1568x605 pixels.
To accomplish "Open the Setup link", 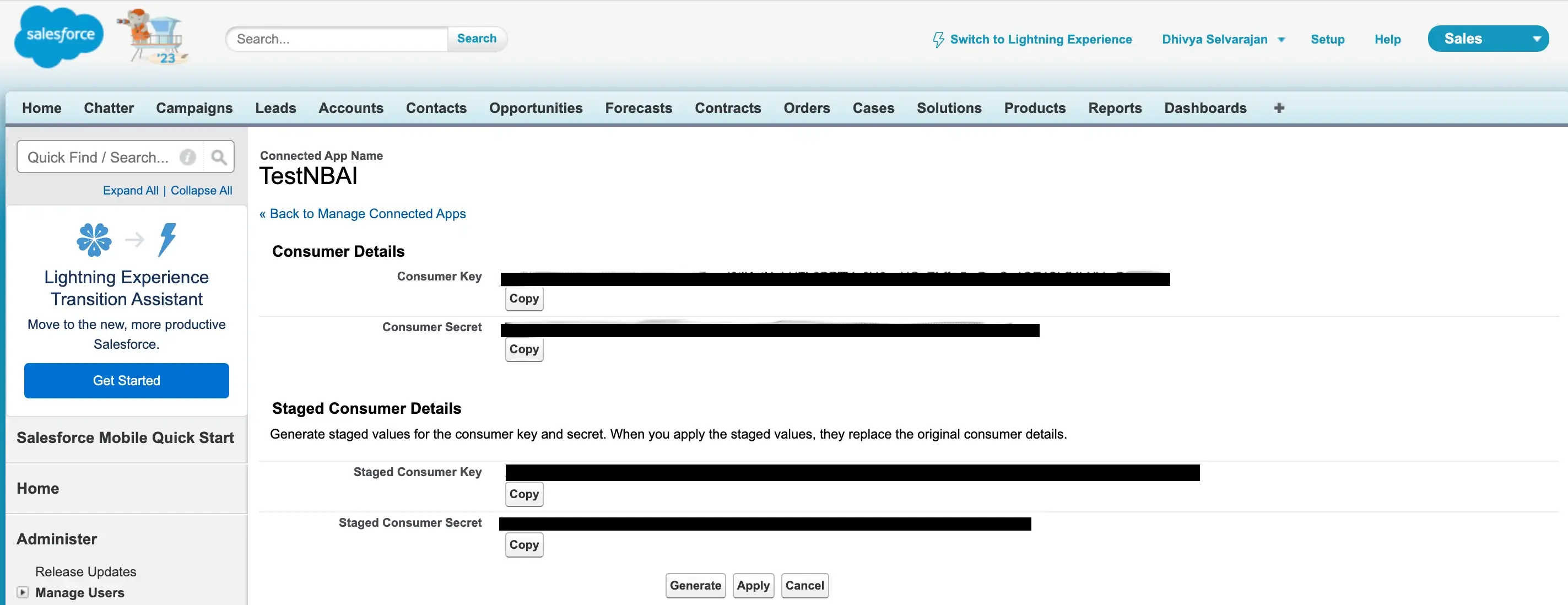I will coord(1328,40).
